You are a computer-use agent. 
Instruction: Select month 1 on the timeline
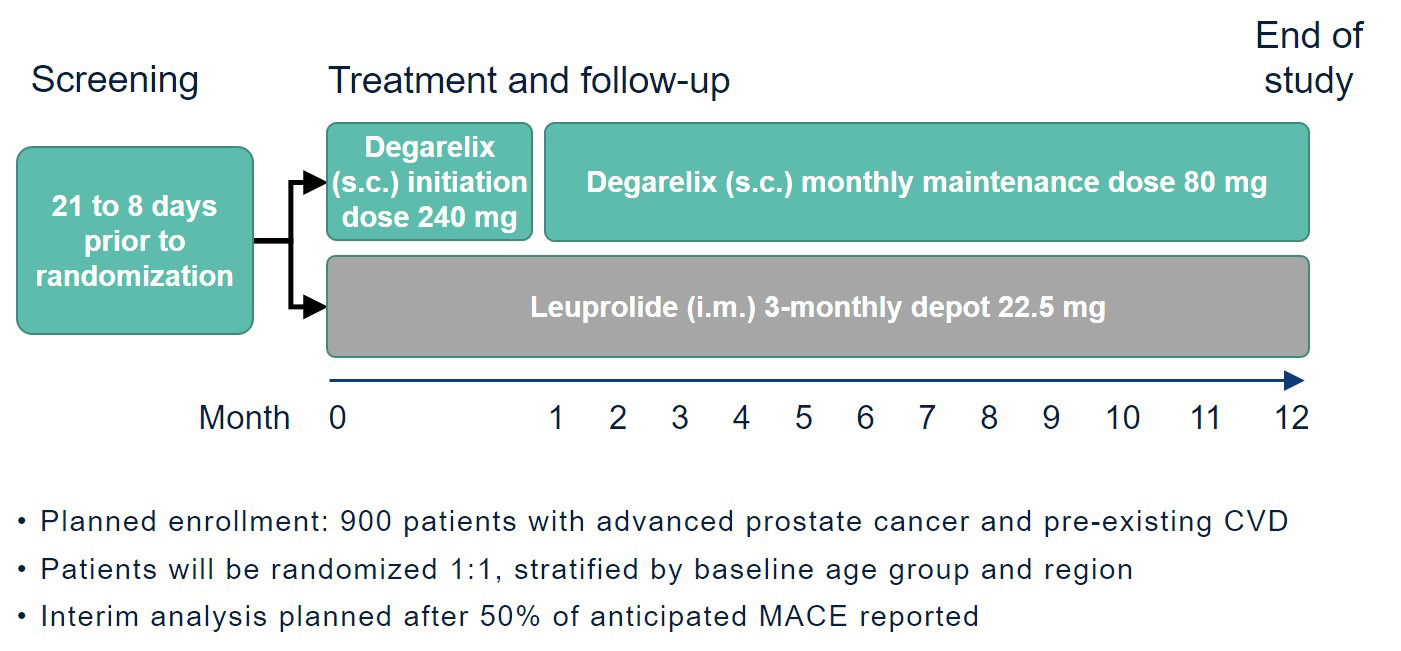coord(556,417)
